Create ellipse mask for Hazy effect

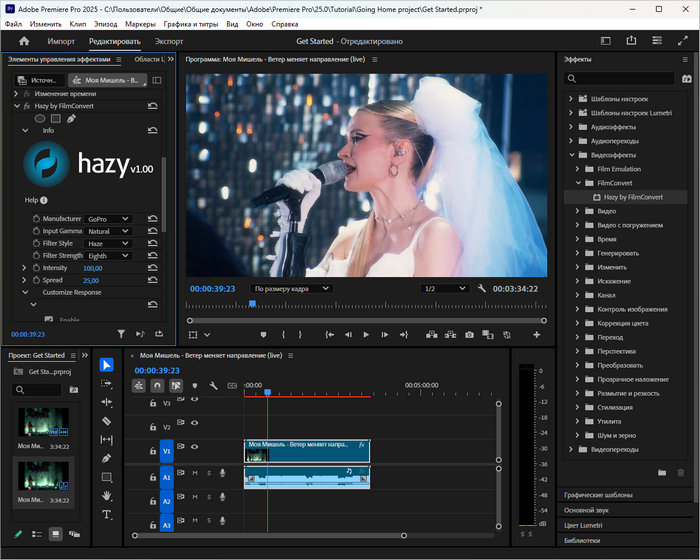click(x=40, y=118)
